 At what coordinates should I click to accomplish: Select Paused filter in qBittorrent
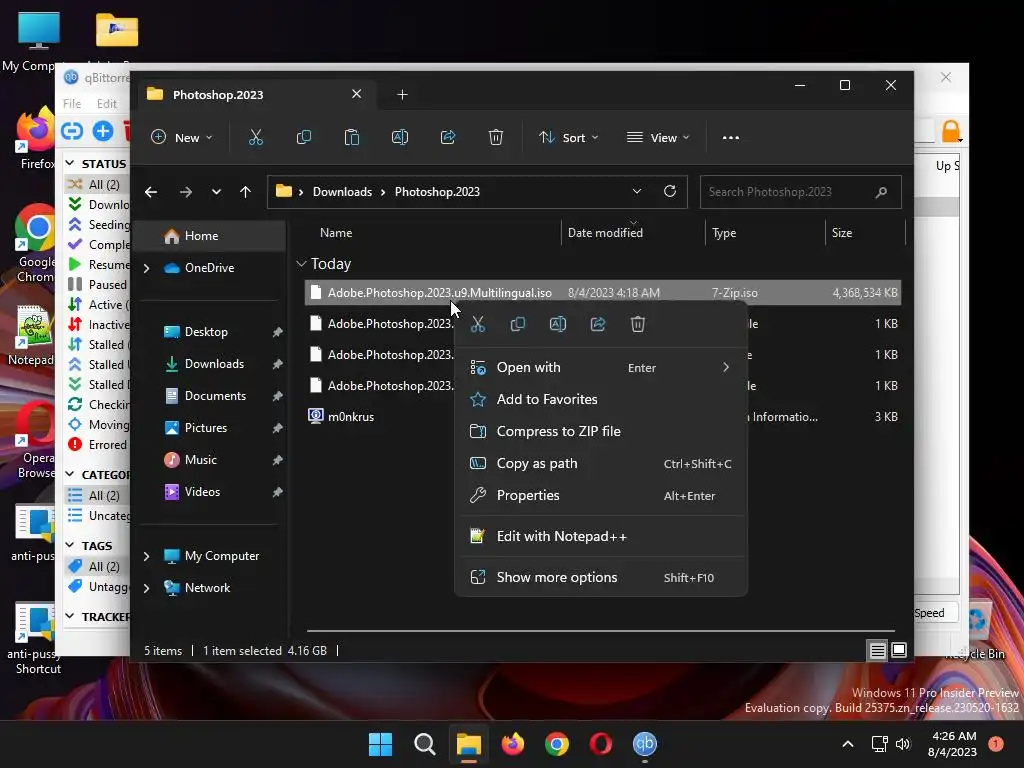(98, 285)
